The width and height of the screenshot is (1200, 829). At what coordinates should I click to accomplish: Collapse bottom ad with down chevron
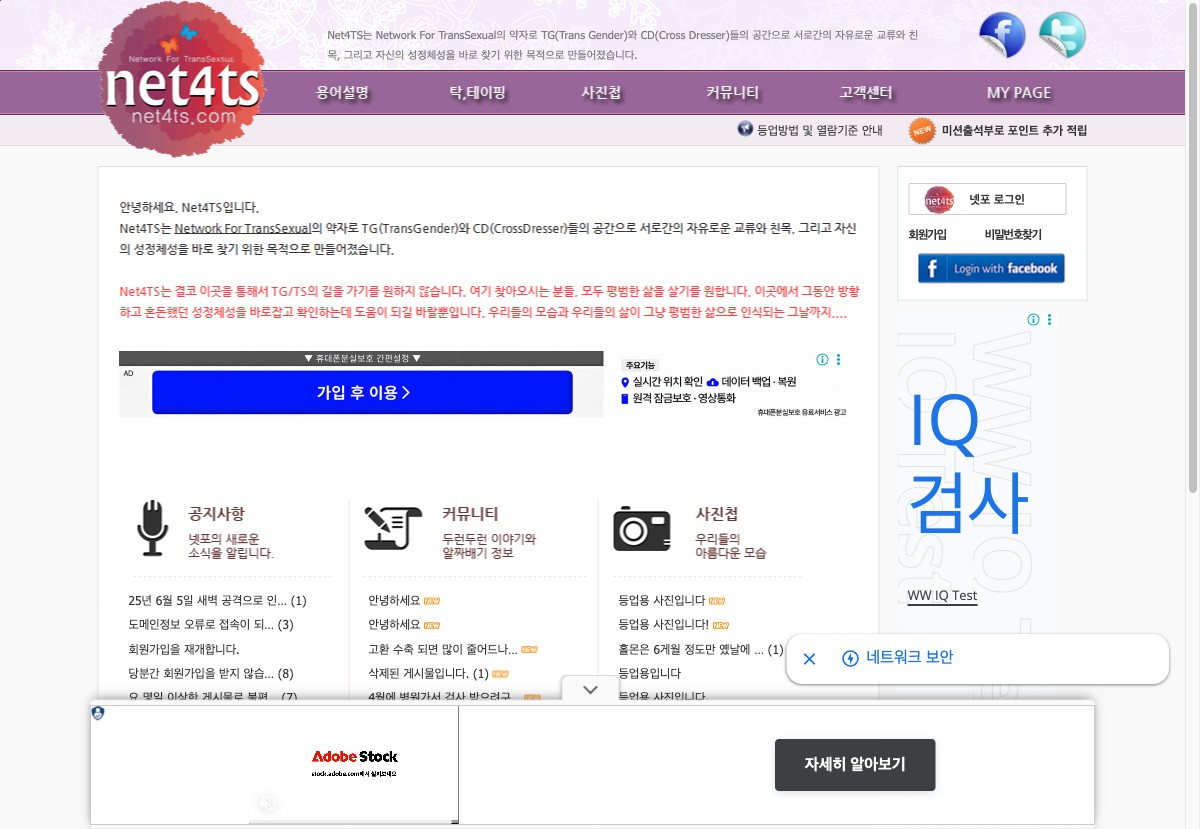point(590,689)
